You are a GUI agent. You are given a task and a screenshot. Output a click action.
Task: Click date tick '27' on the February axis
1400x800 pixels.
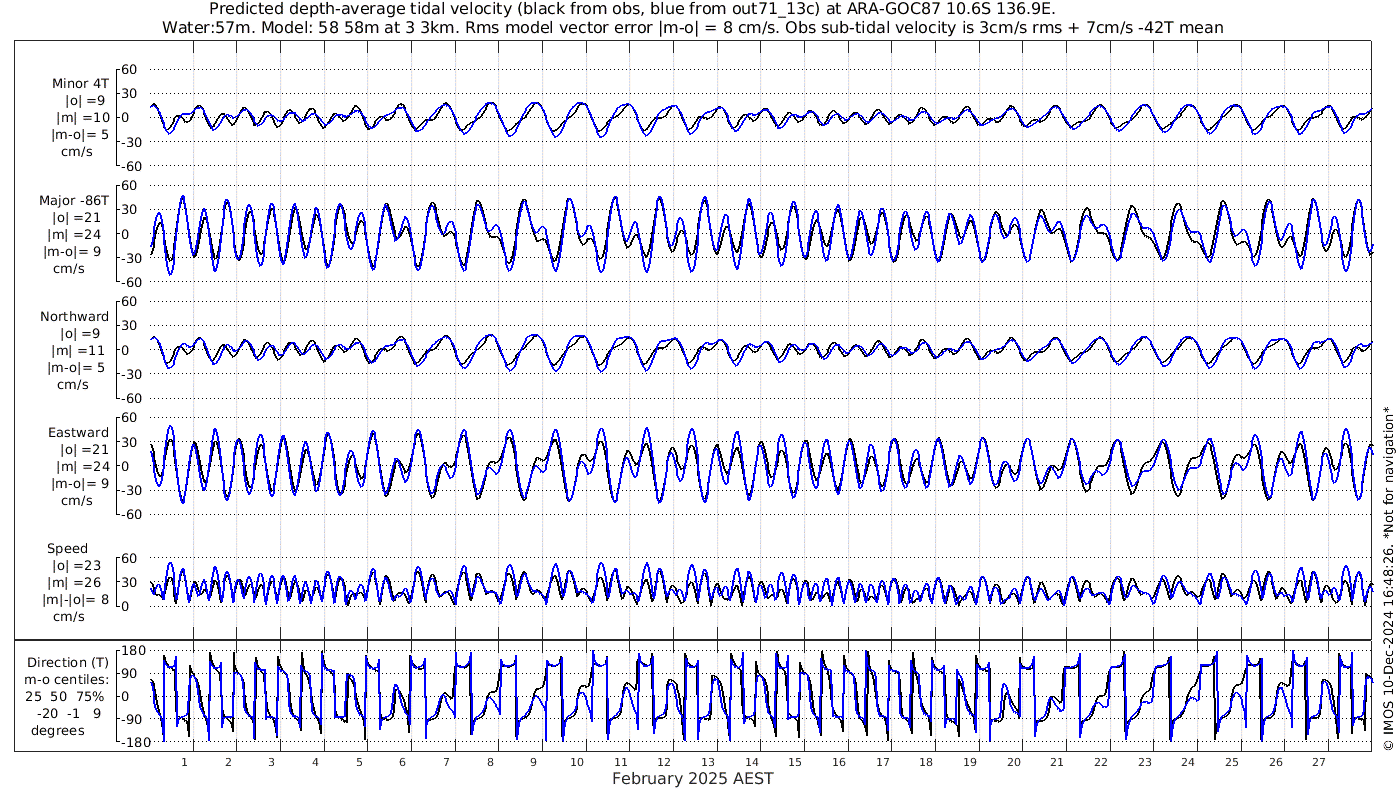point(1318,761)
